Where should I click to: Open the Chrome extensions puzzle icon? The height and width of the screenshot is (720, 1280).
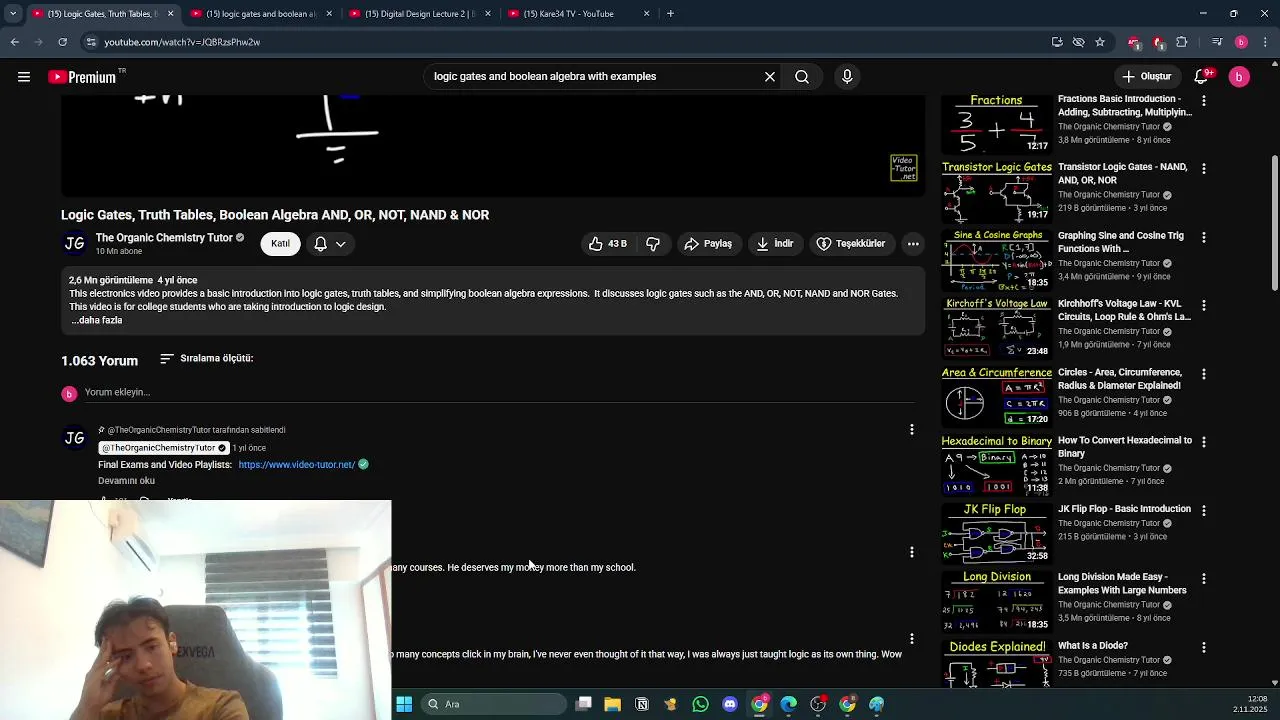click(1182, 42)
